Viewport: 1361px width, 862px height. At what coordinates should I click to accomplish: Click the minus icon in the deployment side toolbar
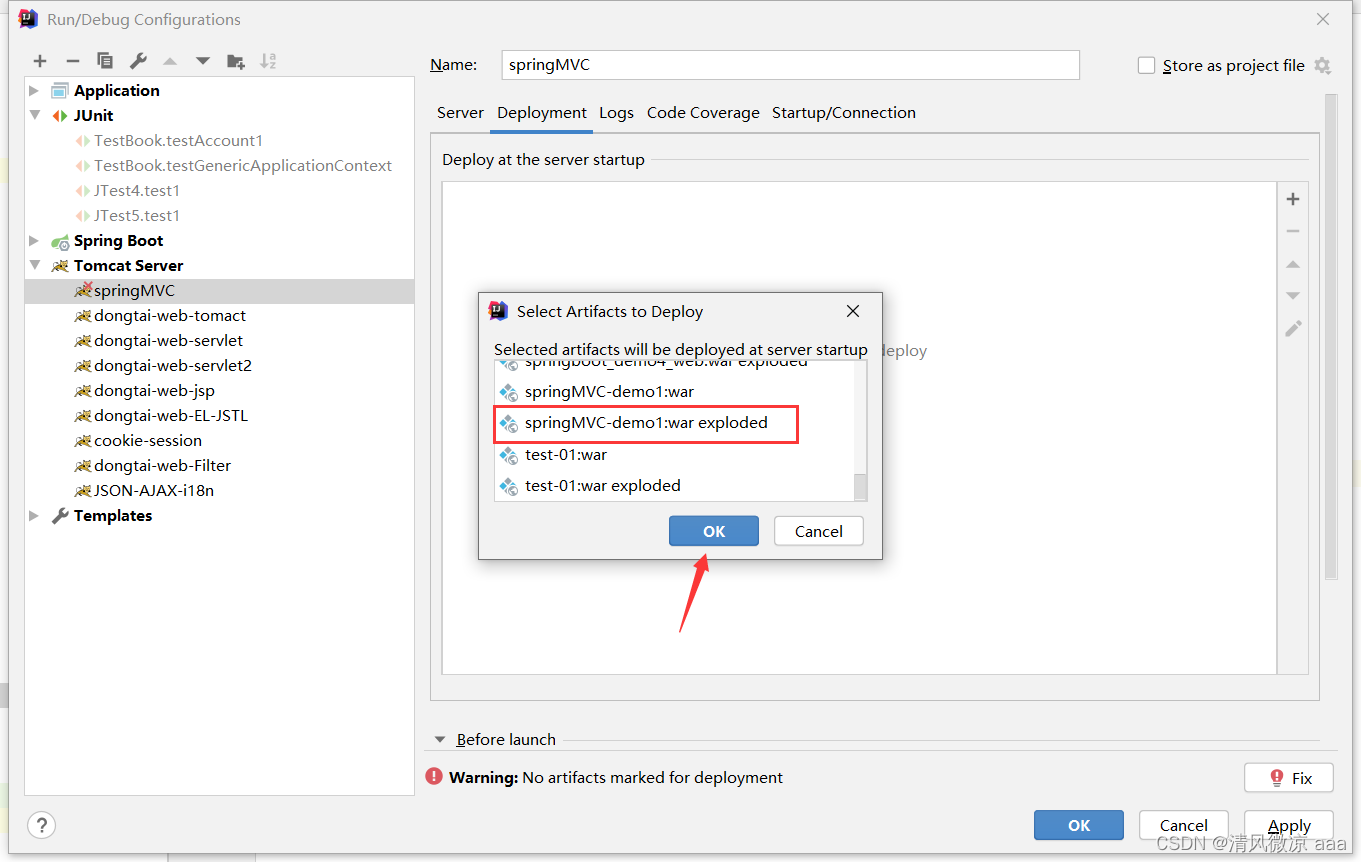coord(1293,231)
